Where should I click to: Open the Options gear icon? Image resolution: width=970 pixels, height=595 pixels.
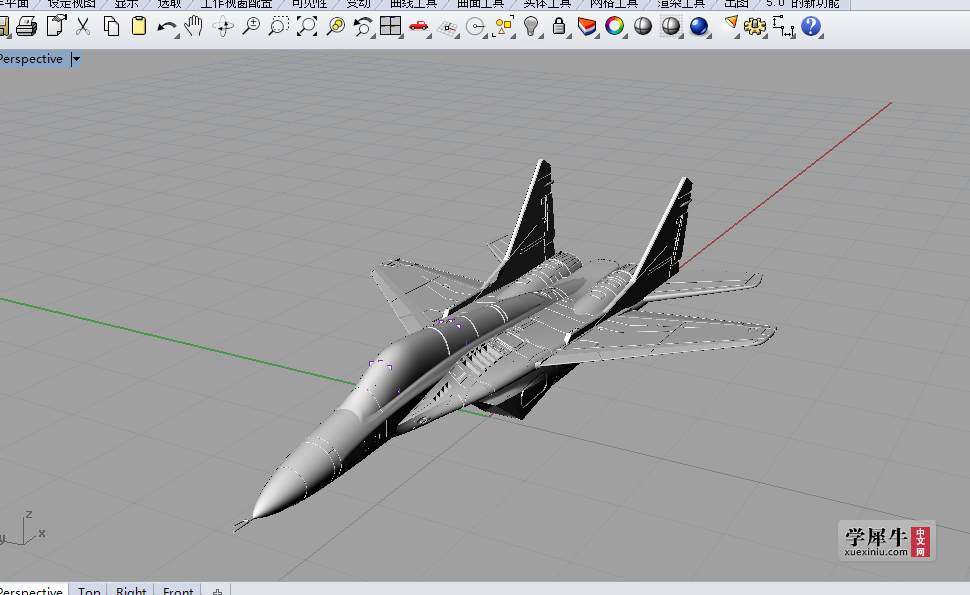point(755,27)
